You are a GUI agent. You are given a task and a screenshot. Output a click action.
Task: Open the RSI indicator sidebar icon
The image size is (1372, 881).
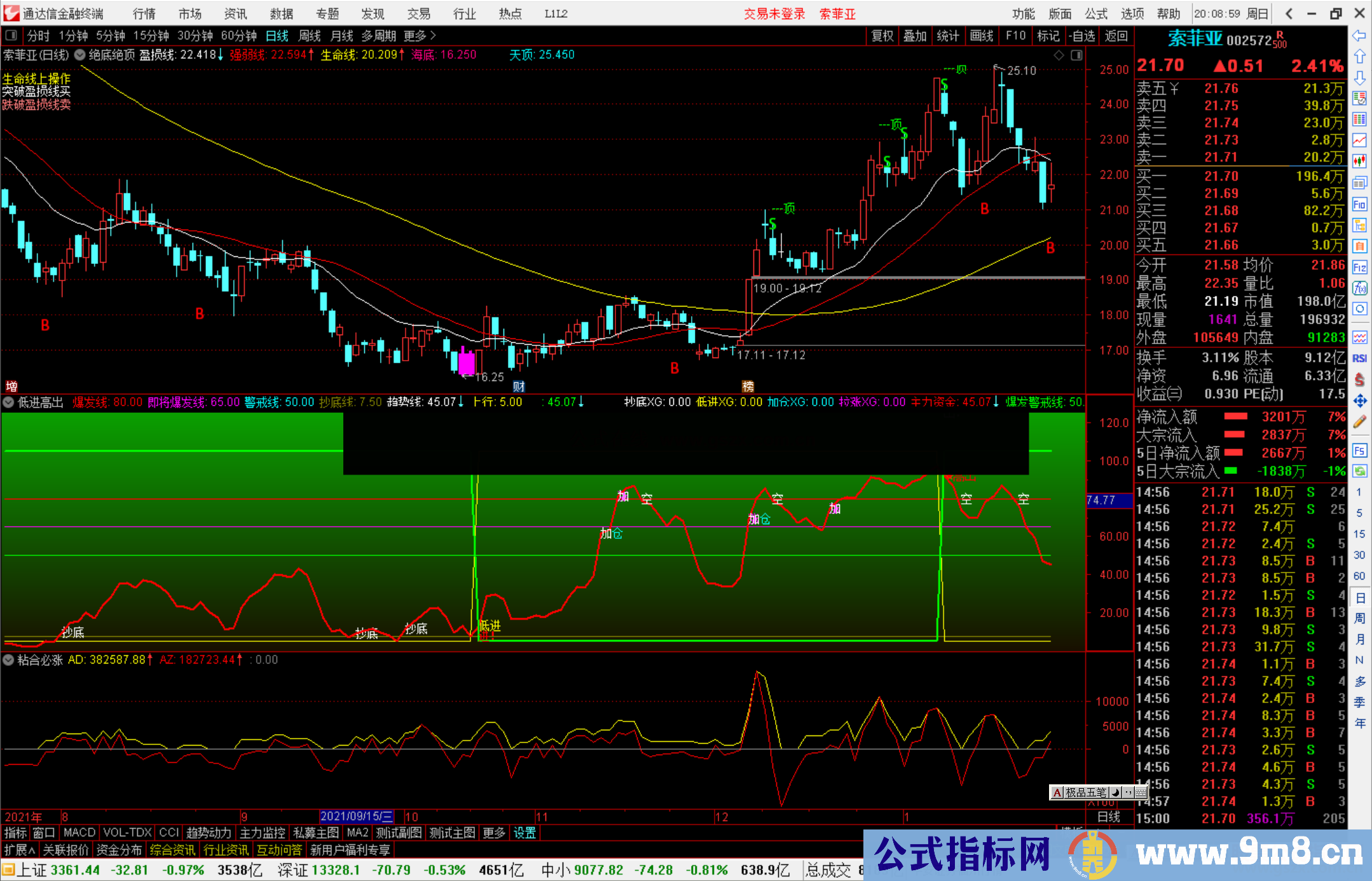pyautogui.click(x=1359, y=358)
